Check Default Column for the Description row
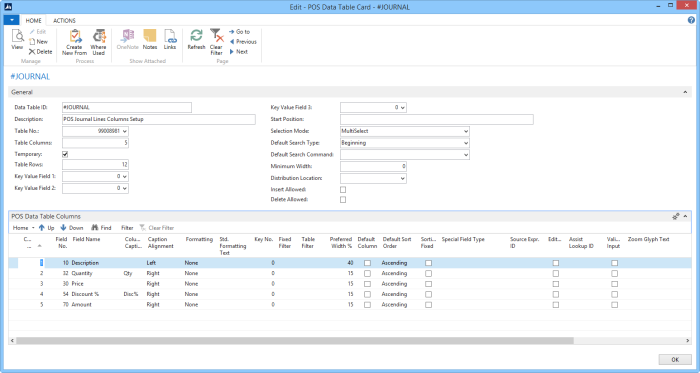 [367, 263]
